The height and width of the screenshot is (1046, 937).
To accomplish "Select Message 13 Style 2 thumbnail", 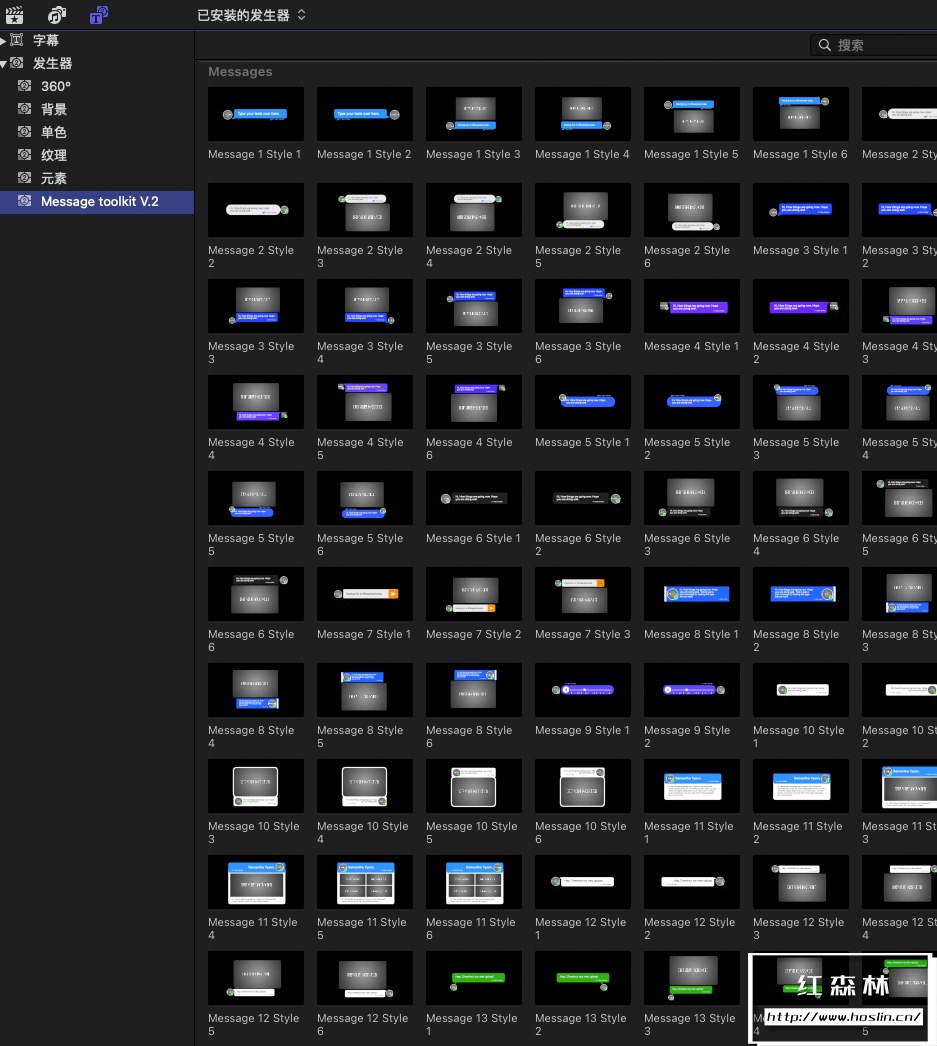I will coord(583,978).
